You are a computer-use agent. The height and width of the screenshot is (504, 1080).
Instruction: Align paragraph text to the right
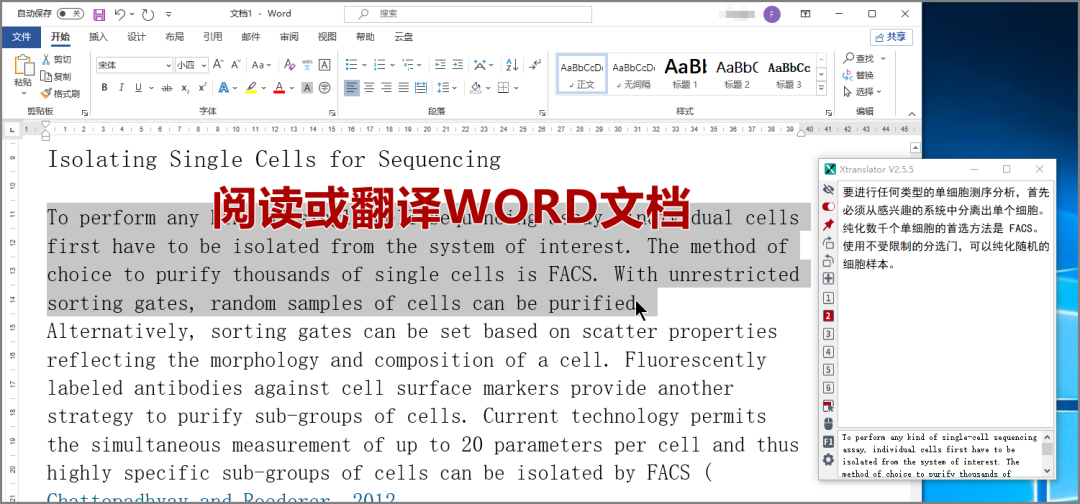click(386, 87)
